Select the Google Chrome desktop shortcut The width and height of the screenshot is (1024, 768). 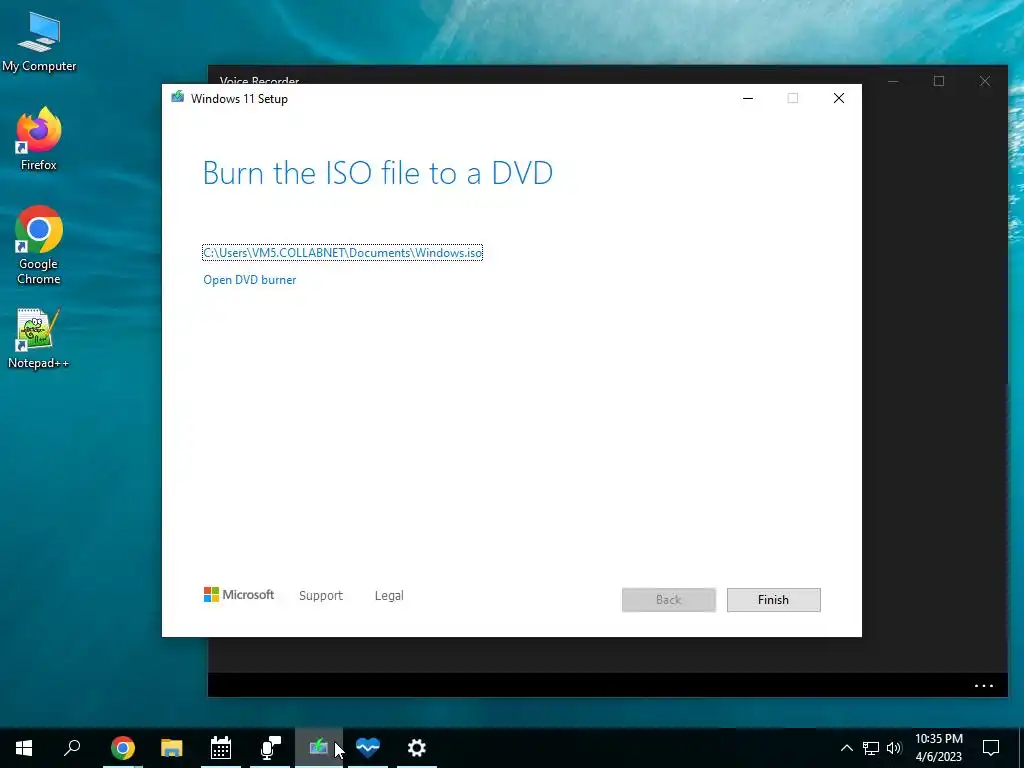39,245
